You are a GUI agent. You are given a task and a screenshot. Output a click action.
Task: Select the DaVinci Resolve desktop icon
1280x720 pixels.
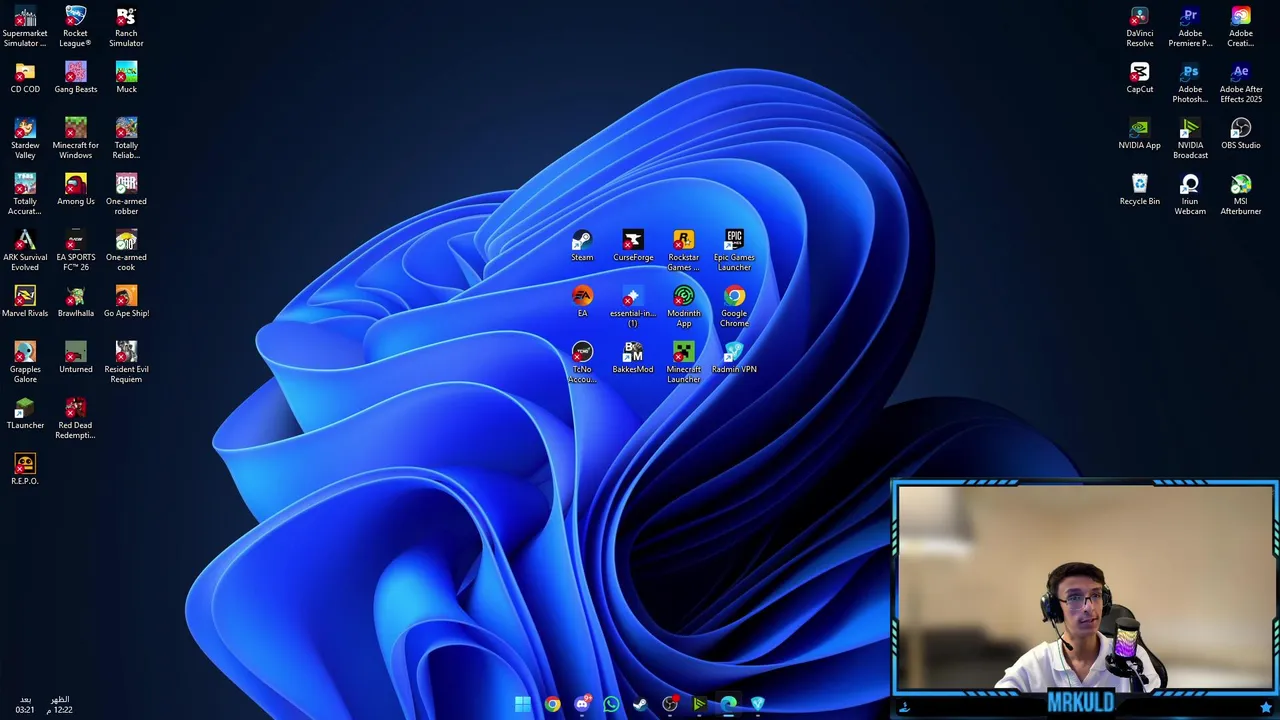(x=1140, y=27)
